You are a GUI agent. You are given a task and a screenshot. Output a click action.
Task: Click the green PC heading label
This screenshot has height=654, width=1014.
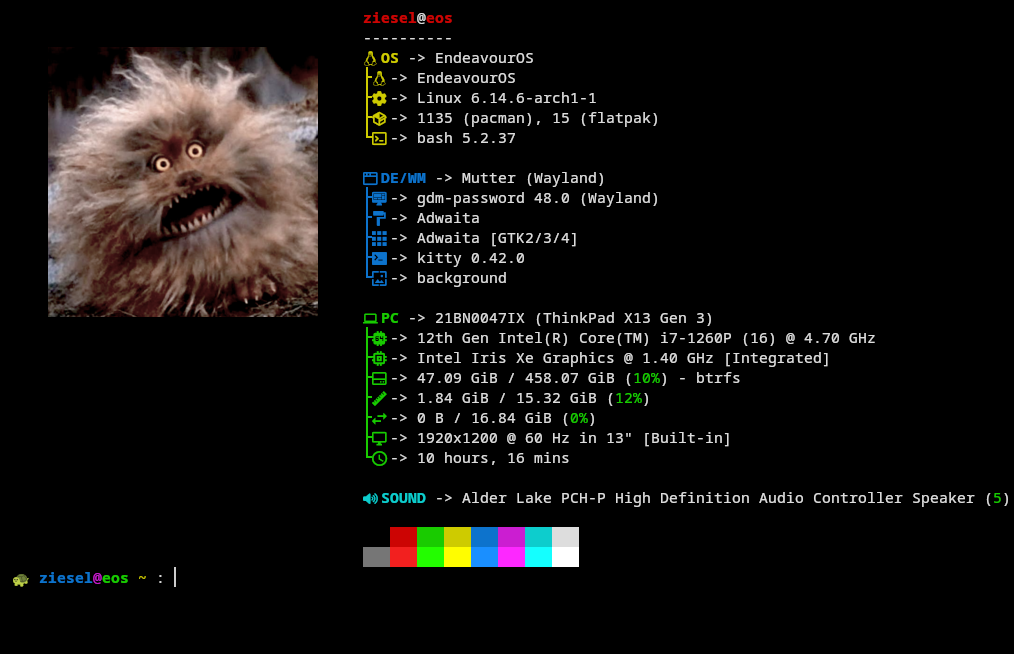389,318
